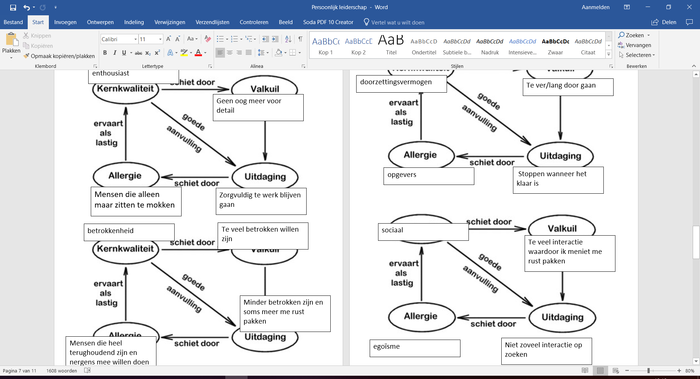700x379 pixels.
Task: Apply the Titel style
Action: coord(391,45)
